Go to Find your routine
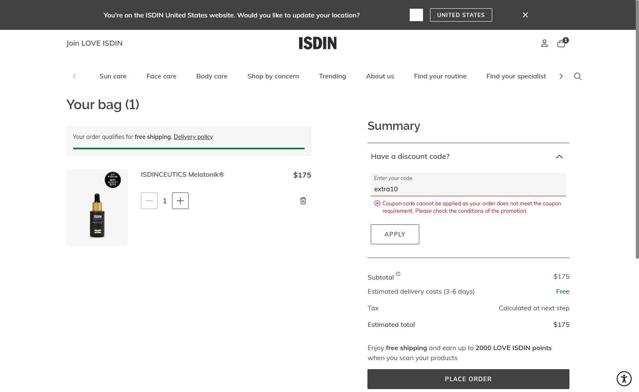Image resolution: width=639 pixels, height=392 pixels. coord(440,76)
